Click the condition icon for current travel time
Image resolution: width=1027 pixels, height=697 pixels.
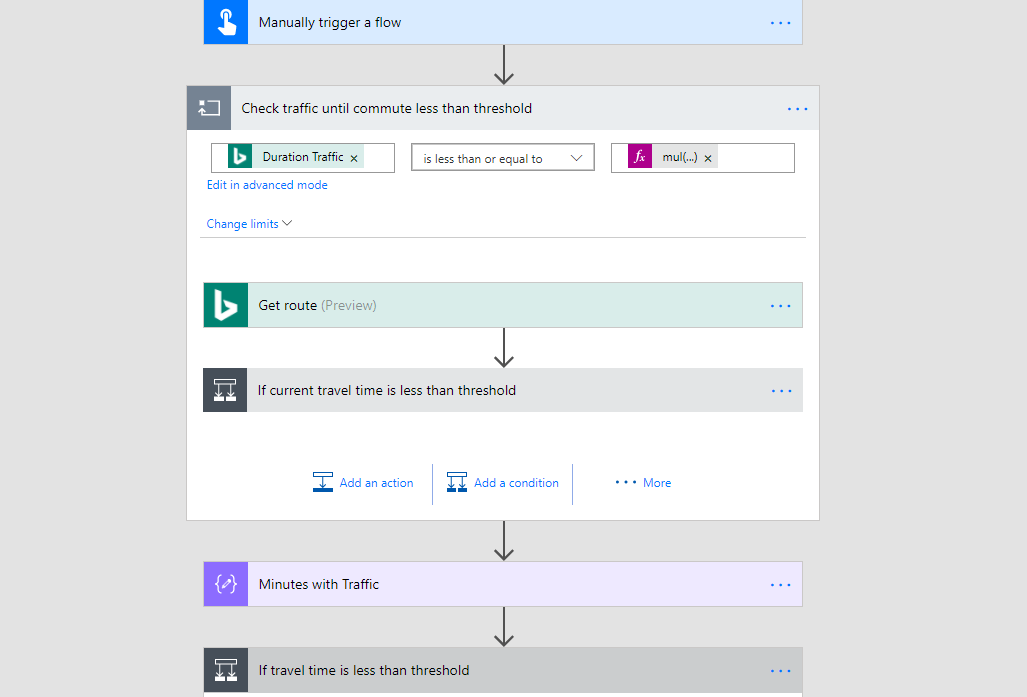click(x=225, y=390)
